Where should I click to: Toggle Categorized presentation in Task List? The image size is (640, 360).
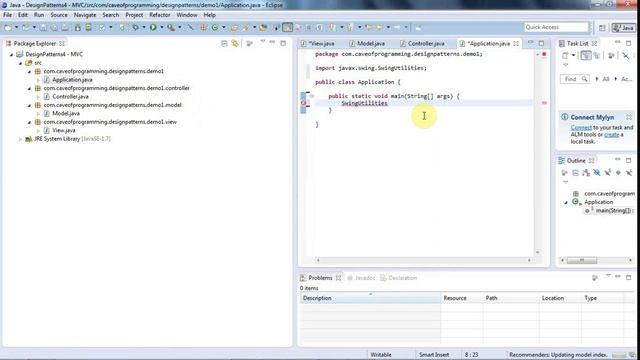586,56
